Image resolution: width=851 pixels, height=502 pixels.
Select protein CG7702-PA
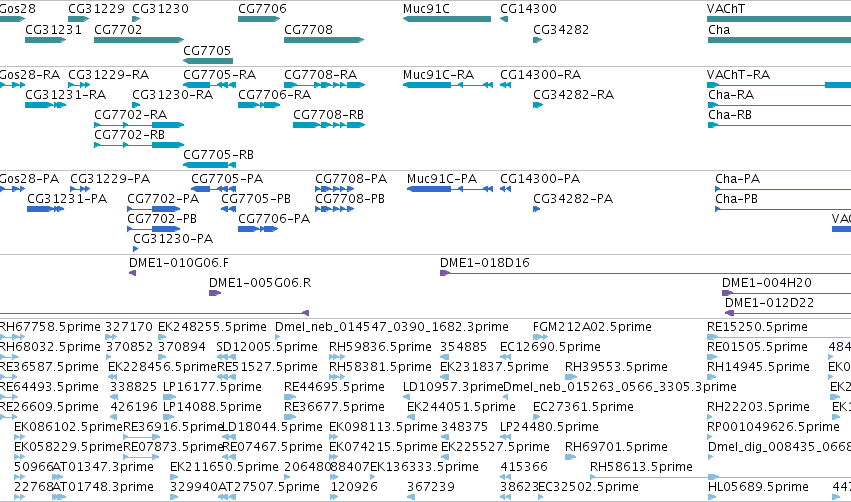(154, 209)
